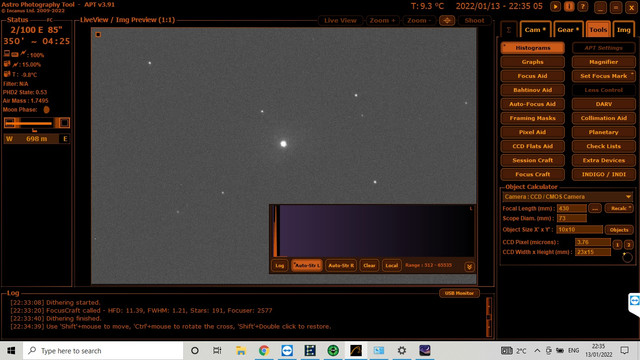Click the log panel scrollbar
640x360 pixels.
(x=489, y=318)
